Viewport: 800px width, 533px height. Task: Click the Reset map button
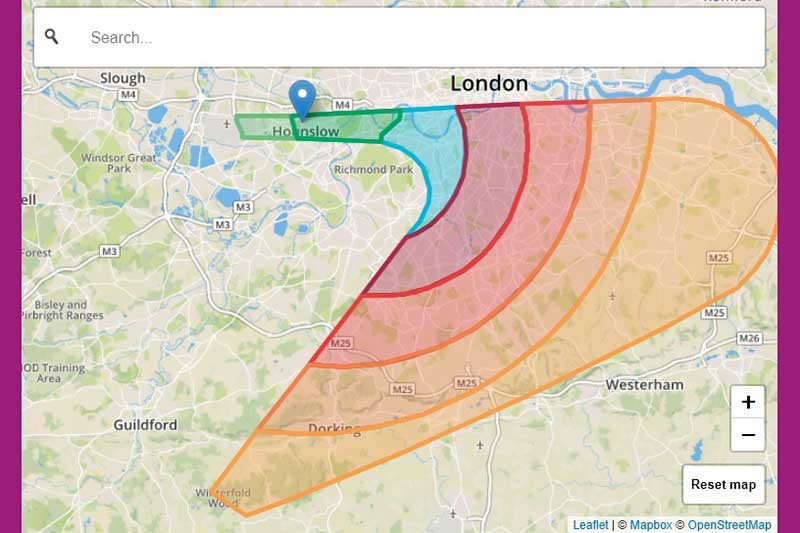[723, 485]
